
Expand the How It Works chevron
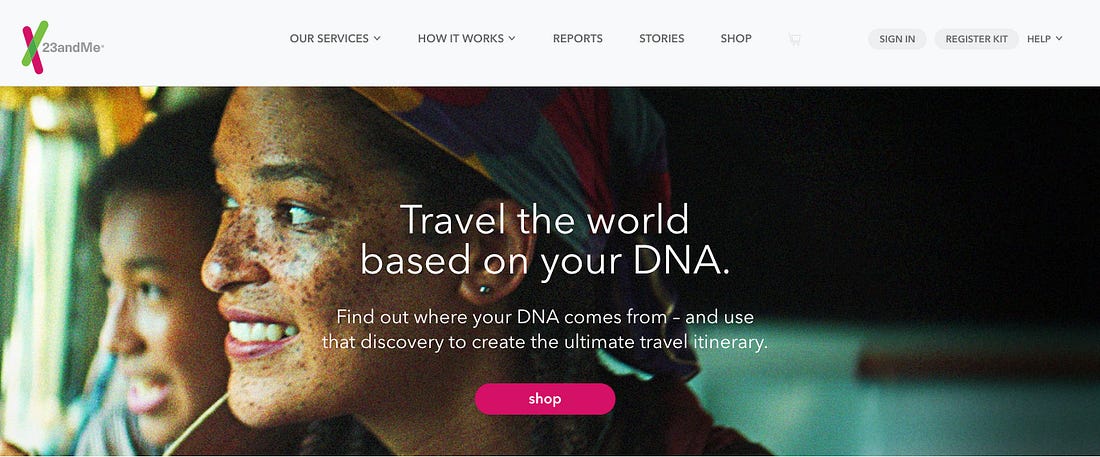[x=512, y=39]
